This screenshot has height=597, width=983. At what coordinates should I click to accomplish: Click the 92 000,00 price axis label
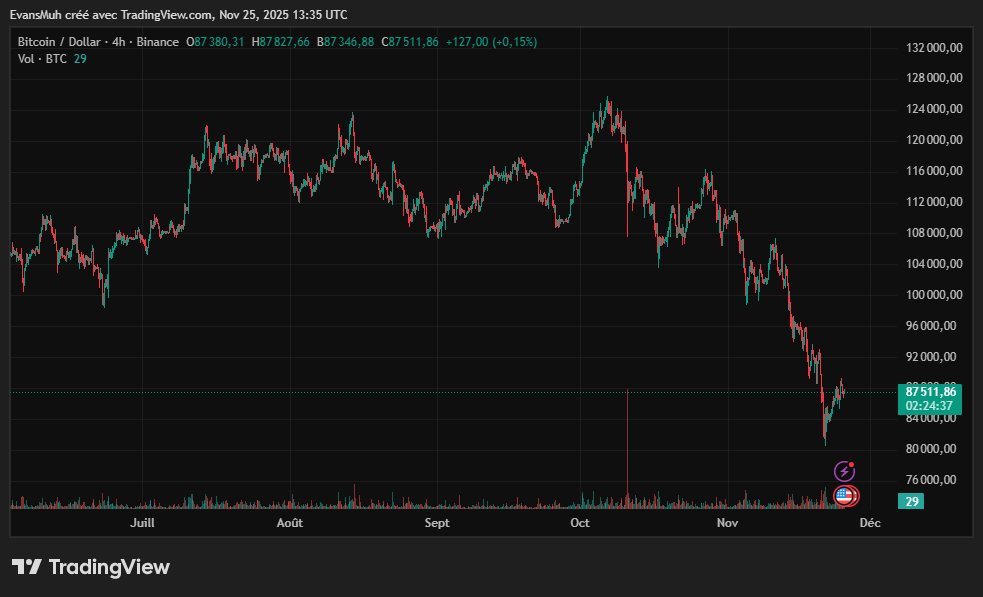[932, 357]
